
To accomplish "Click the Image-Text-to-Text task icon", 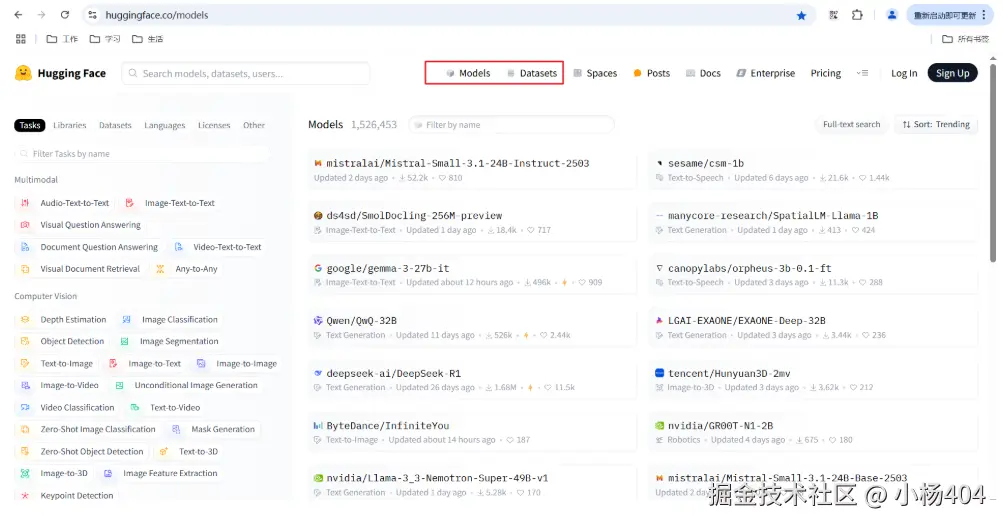I will 129,203.
